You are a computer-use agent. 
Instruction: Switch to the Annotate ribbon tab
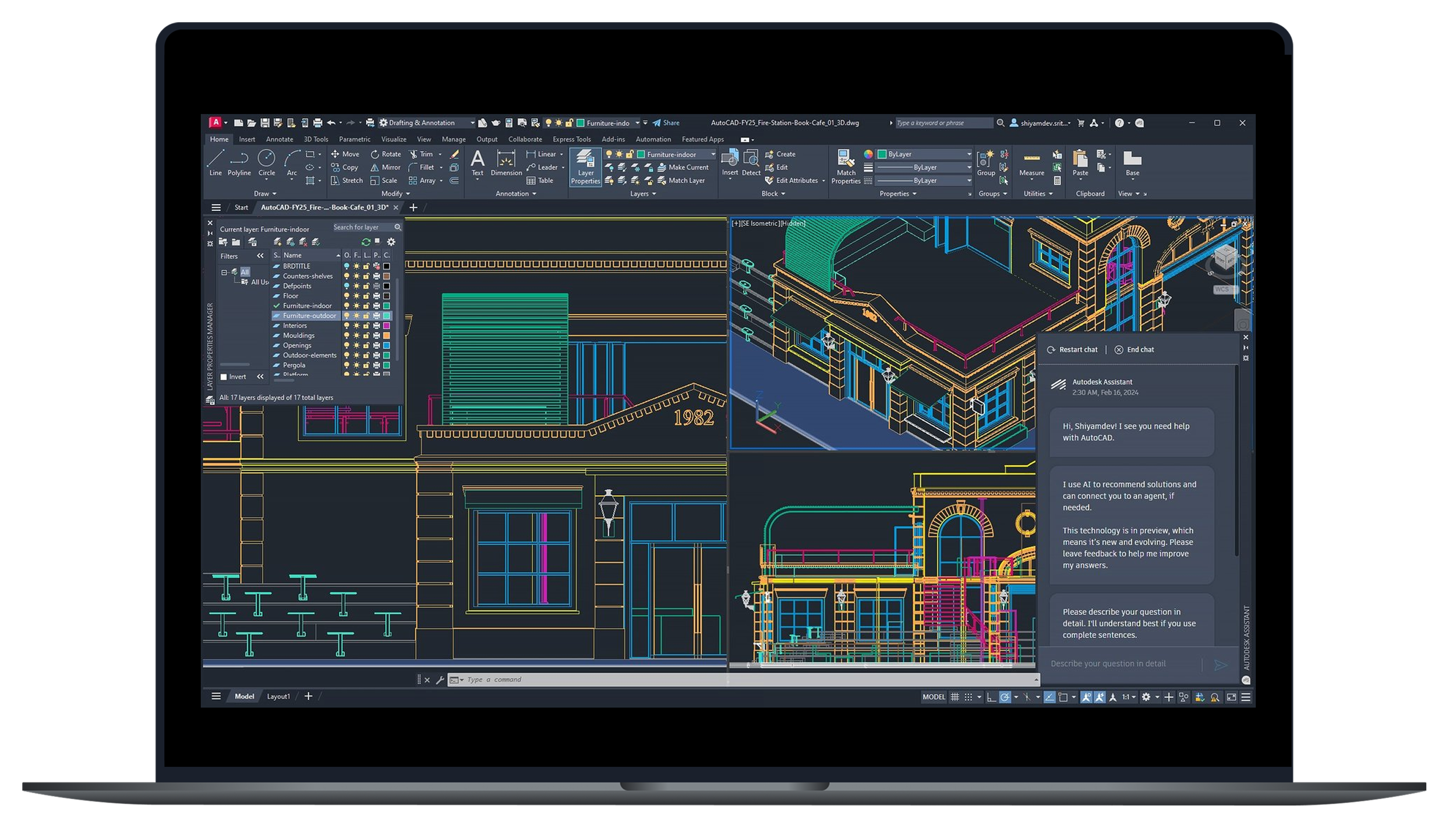279,139
